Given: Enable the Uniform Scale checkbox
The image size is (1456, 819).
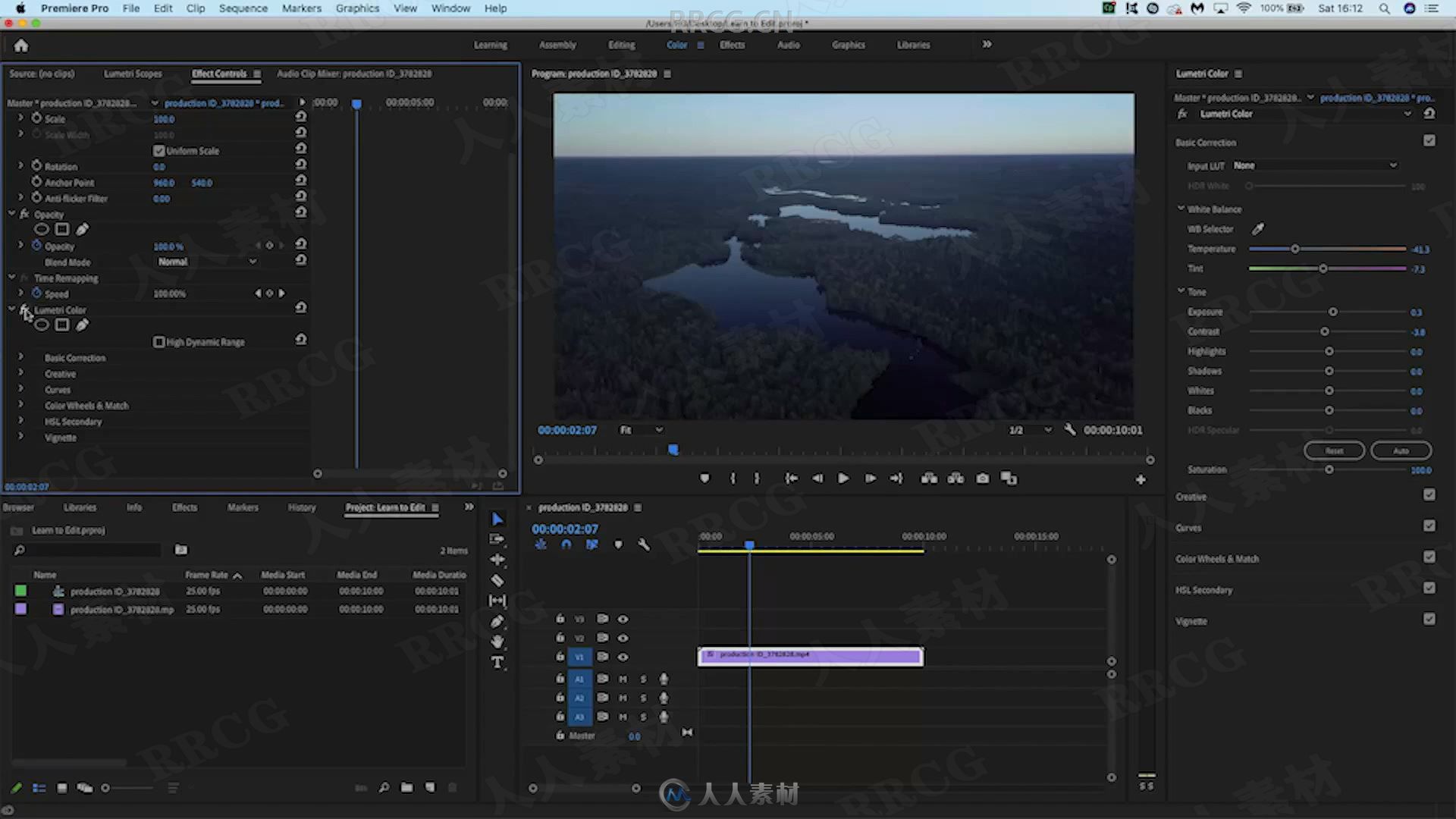Looking at the screenshot, I should [158, 150].
